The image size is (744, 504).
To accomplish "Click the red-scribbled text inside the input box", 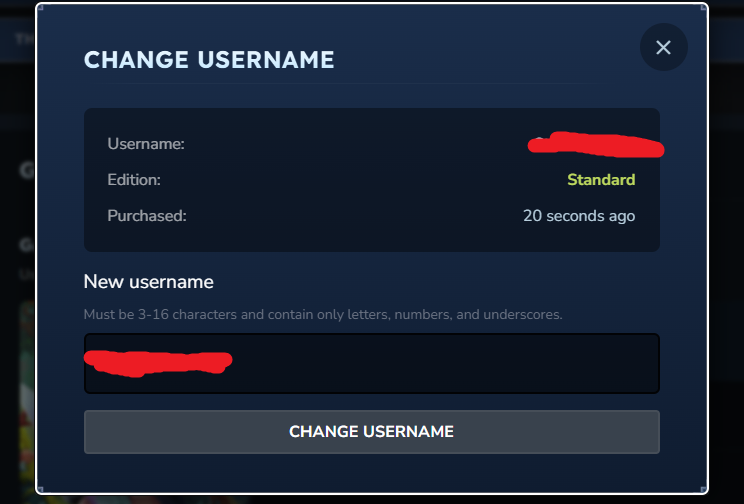I will coord(158,359).
